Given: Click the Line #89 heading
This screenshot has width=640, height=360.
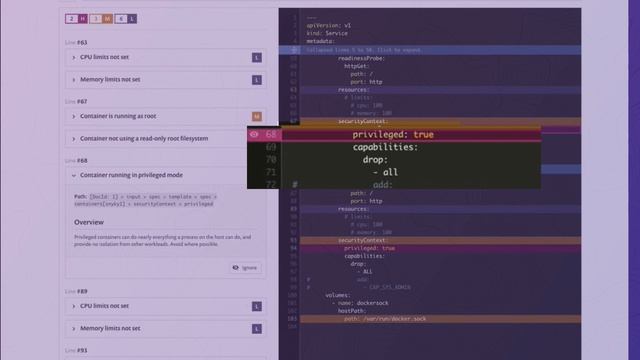Looking at the screenshot, I should coord(76,291).
